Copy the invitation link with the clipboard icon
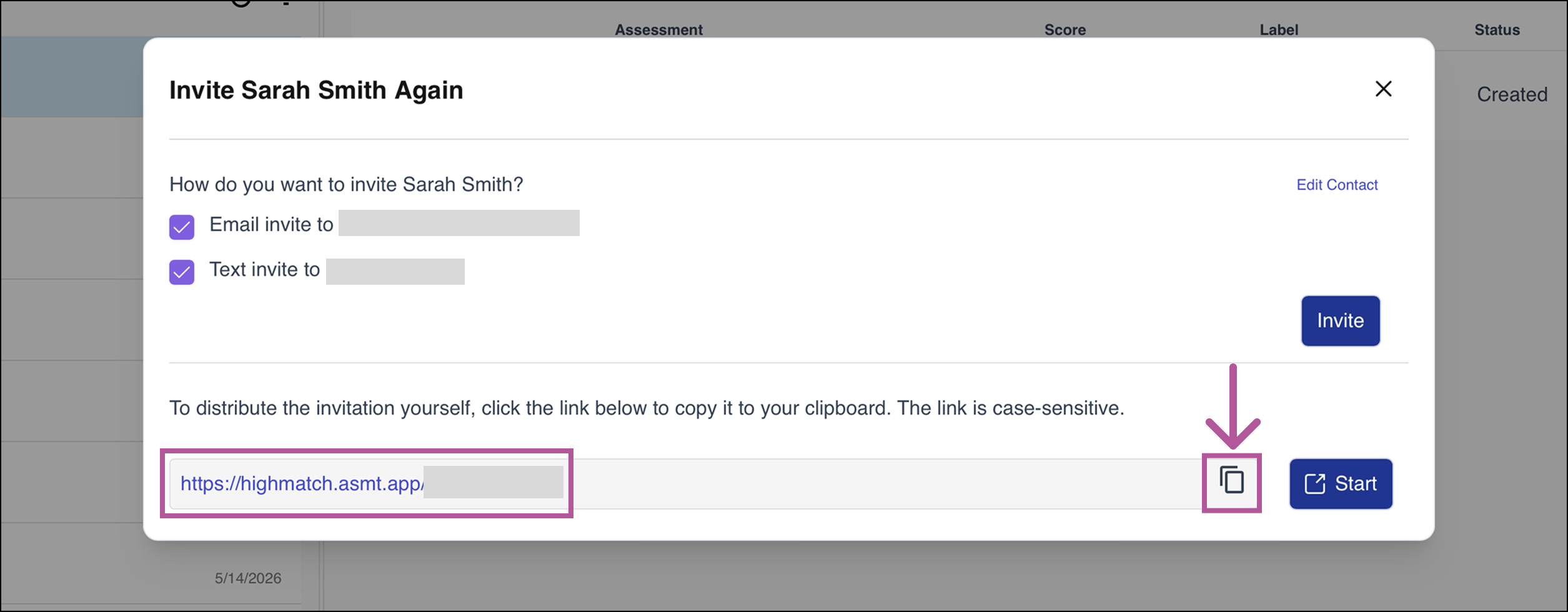1568x612 pixels. coord(1231,481)
